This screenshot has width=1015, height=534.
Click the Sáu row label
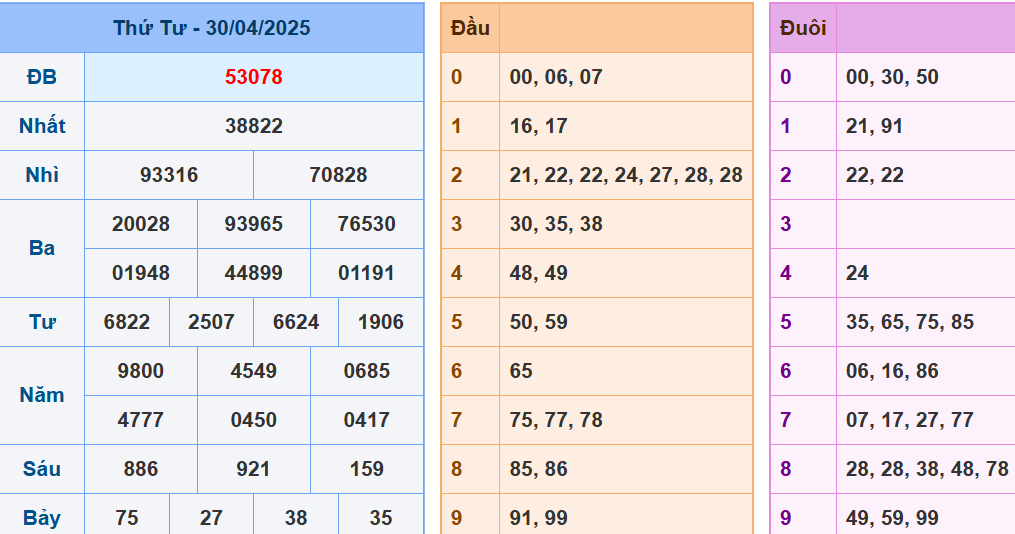click(42, 469)
